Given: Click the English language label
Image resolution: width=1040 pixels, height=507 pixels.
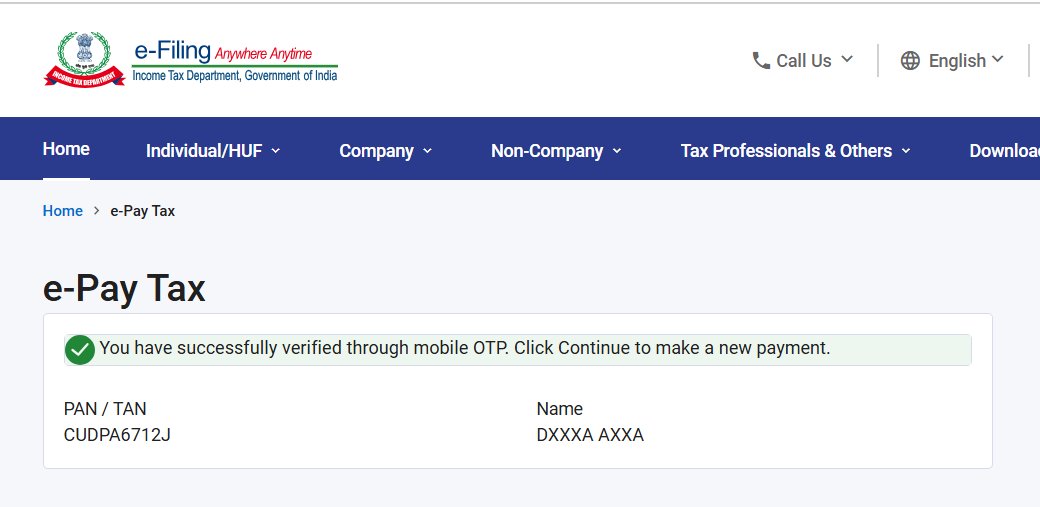Looking at the screenshot, I should (x=957, y=60).
